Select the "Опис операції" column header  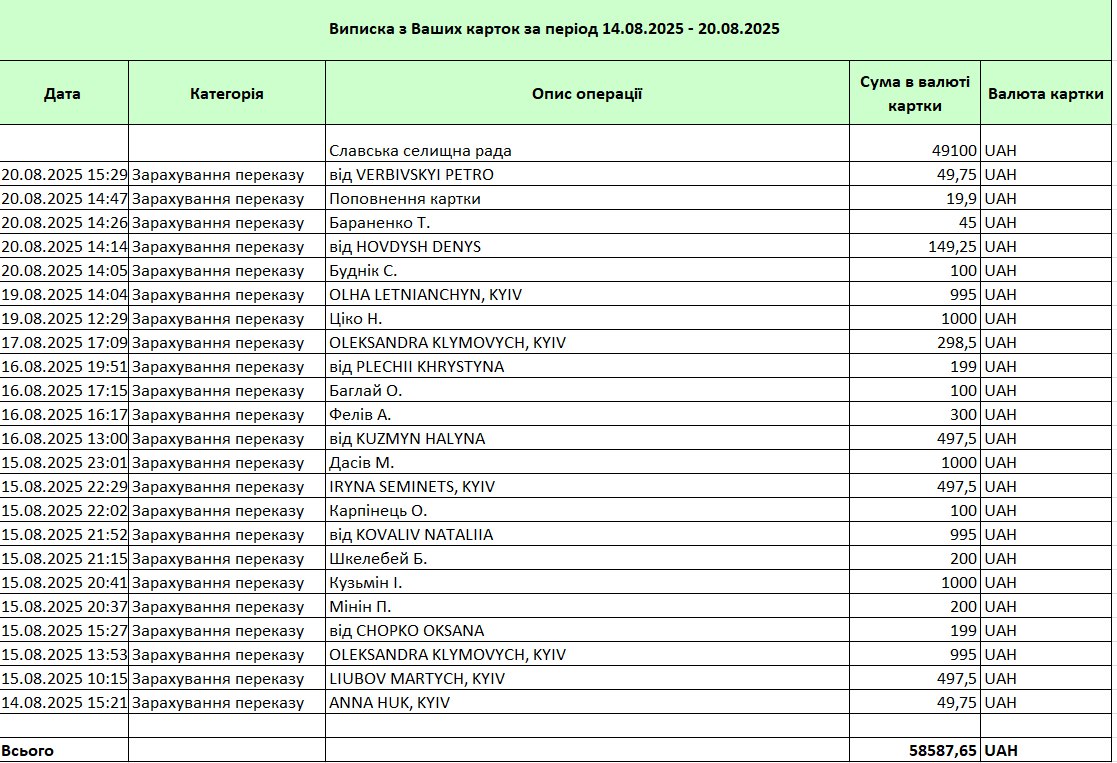pyautogui.click(x=586, y=93)
